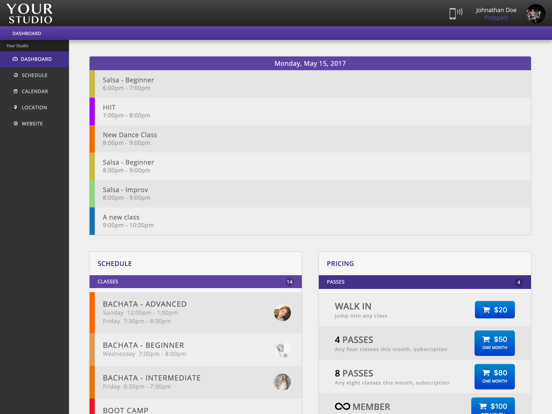Image resolution: width=552 pixels, height=414 pixels.
Task: Click Bachata - Advanced instructor photo
Action: [x=282, y=313]
